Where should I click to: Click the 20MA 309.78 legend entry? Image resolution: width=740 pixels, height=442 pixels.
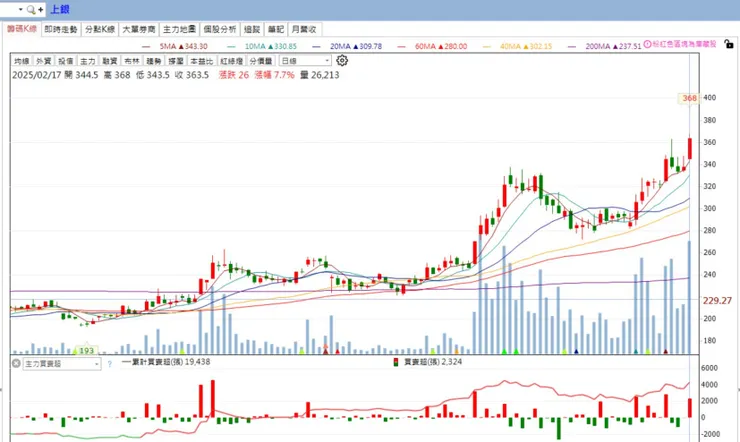[347, 46]
